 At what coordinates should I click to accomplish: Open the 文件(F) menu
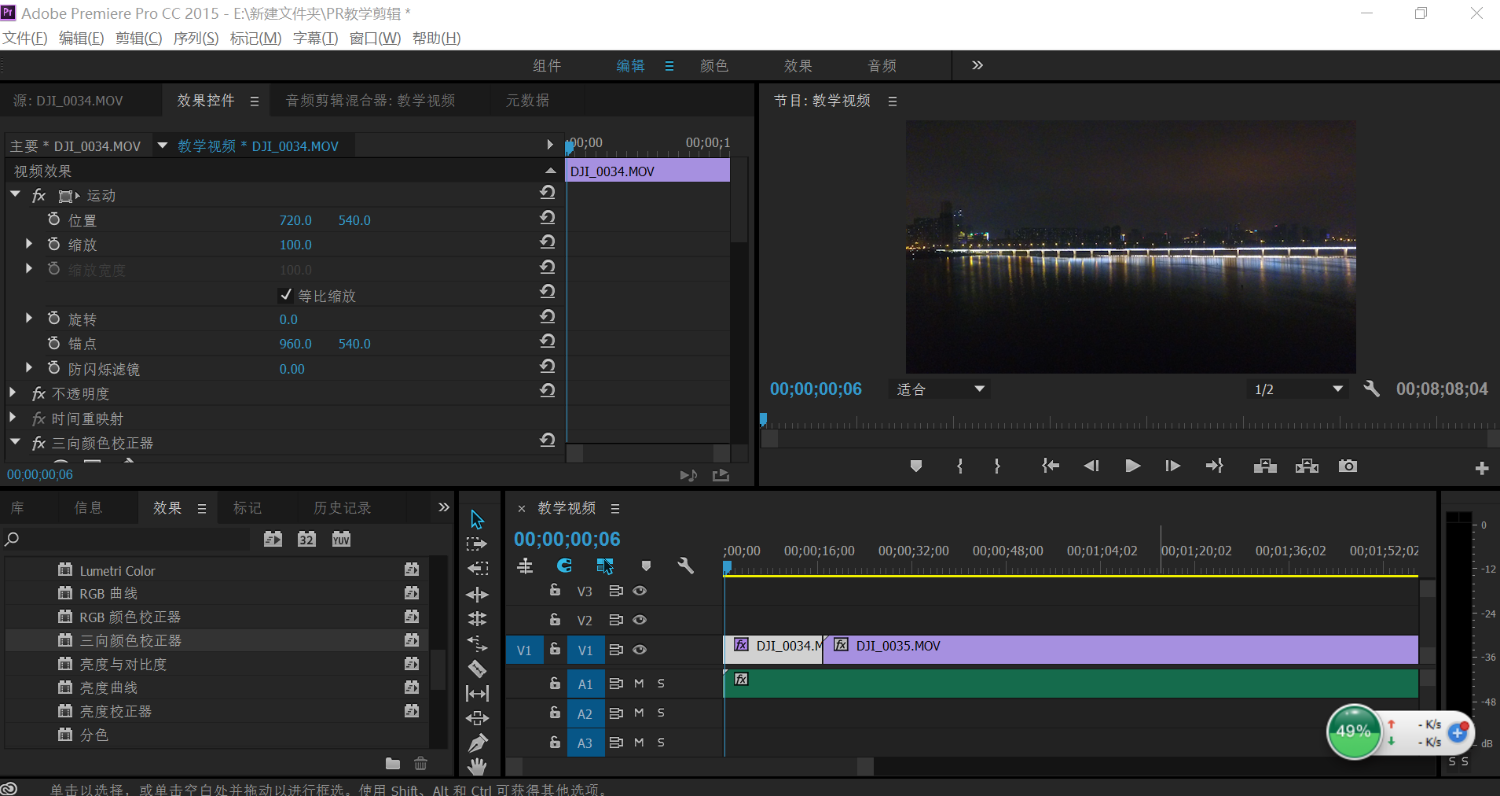click(25, 38)
